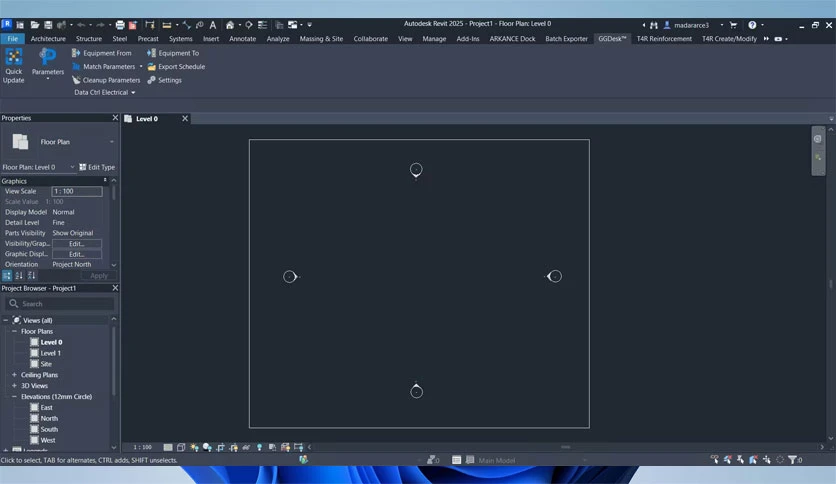Click the View Scale 1 : 100 field

pos(77,191)
